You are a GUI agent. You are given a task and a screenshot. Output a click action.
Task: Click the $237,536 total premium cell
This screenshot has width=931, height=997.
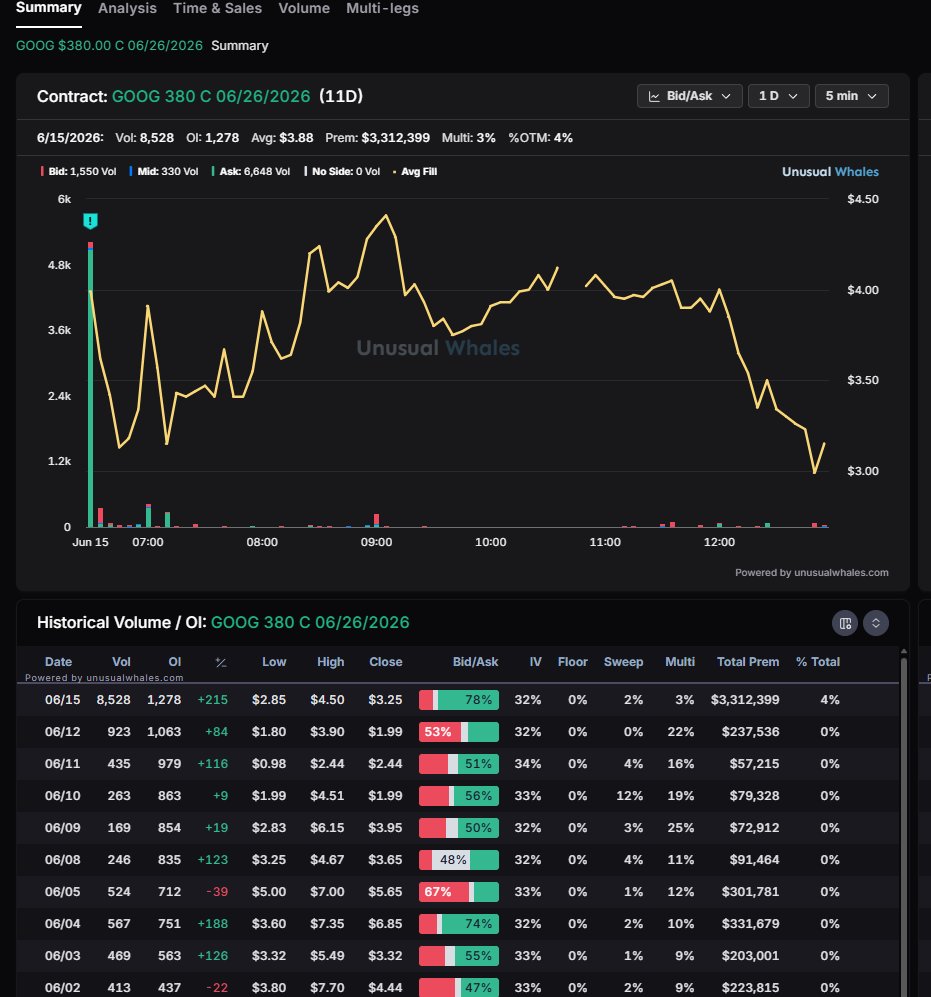[x=750, y=732]
